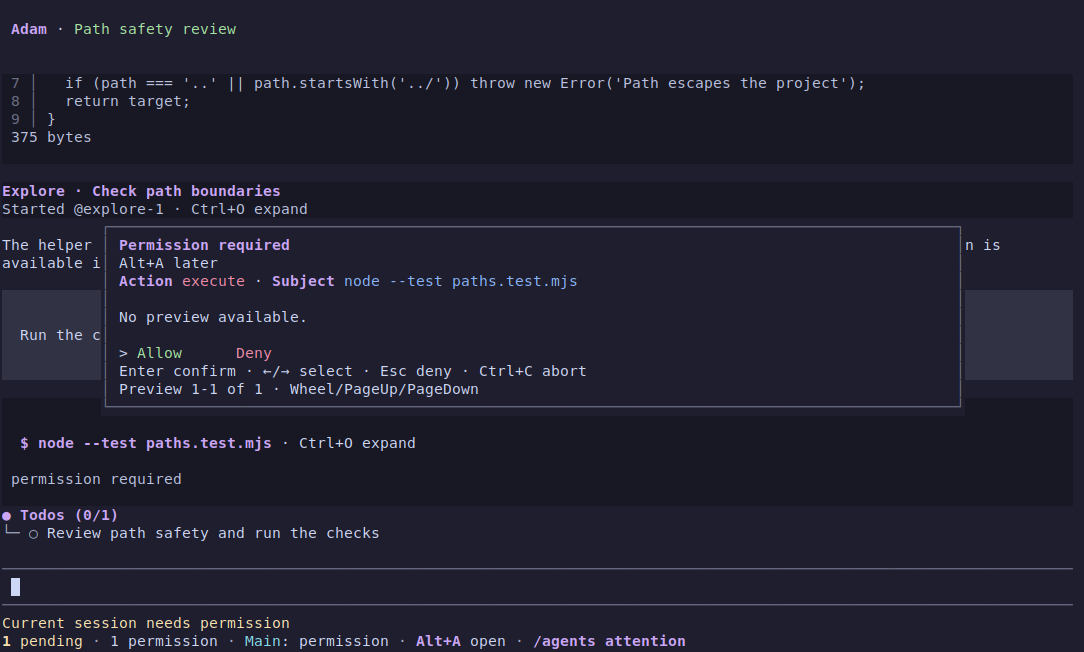Image resolution: width=1084 pixels, height=652 pixels.
Task: Click 'Preview 1-1 of 1' pagination text
Action: click(x=191, y=389)
